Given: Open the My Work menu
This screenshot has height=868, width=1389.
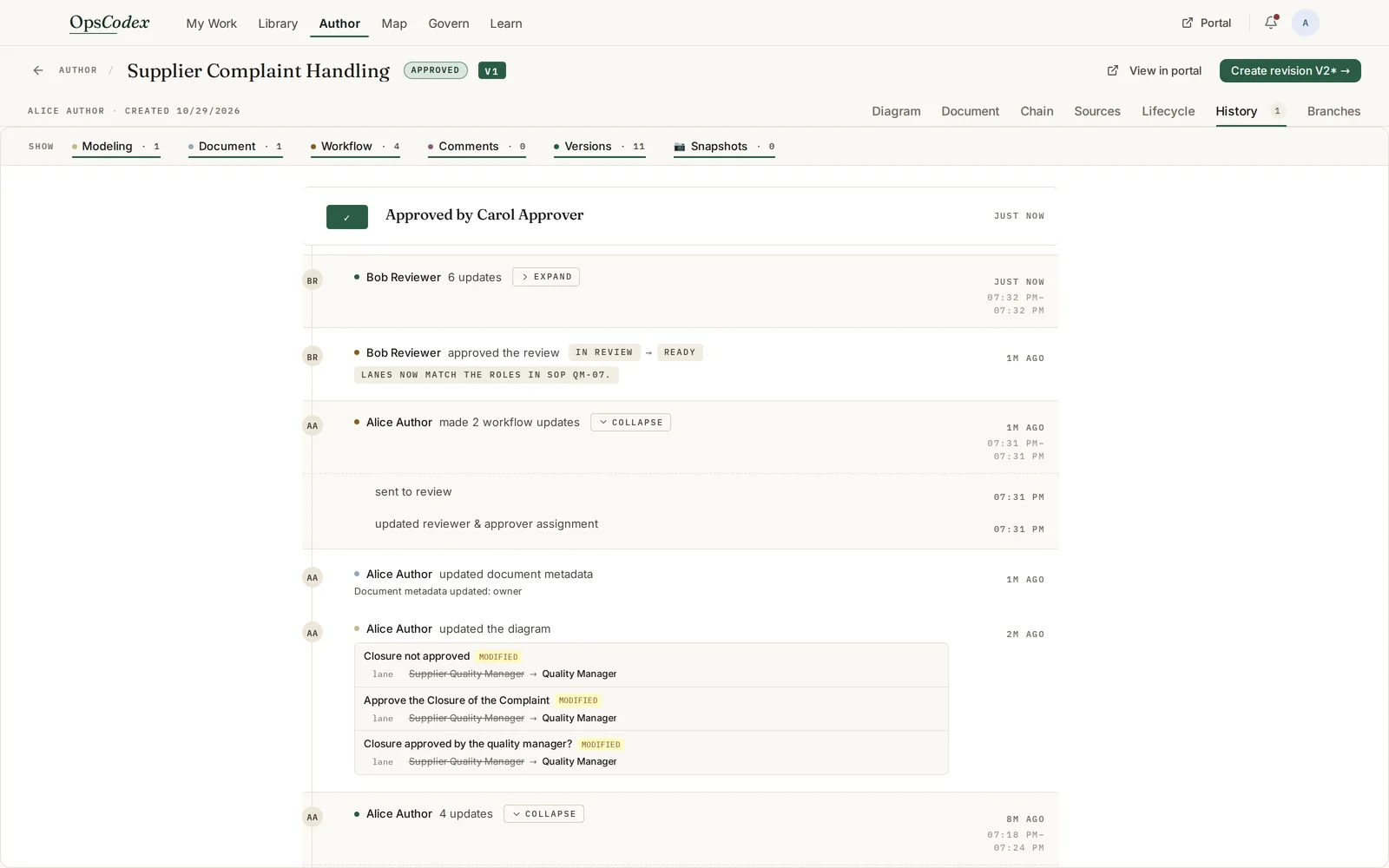Looking at the screenshot, I should [211, 23].
